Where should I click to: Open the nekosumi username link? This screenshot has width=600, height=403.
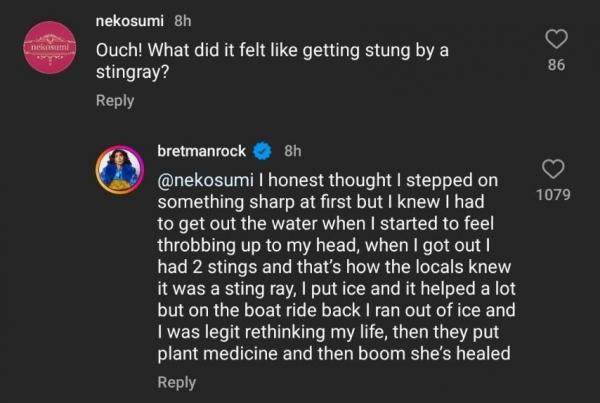tap(138, 20)
